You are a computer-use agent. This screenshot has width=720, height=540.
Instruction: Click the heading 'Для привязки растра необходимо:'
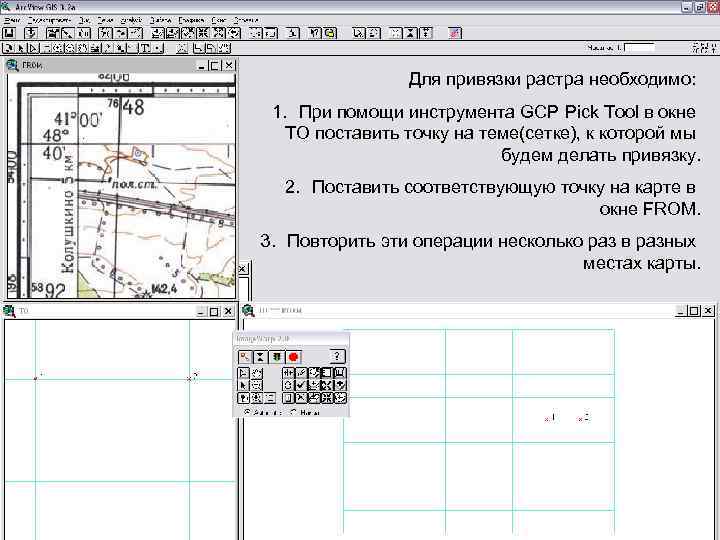[x=552, y=79]
